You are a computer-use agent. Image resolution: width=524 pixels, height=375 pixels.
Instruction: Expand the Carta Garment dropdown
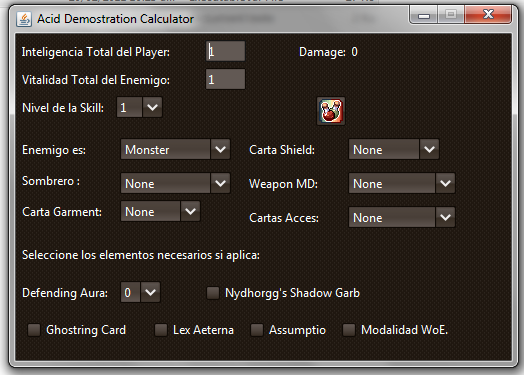[x=160, y=211]
